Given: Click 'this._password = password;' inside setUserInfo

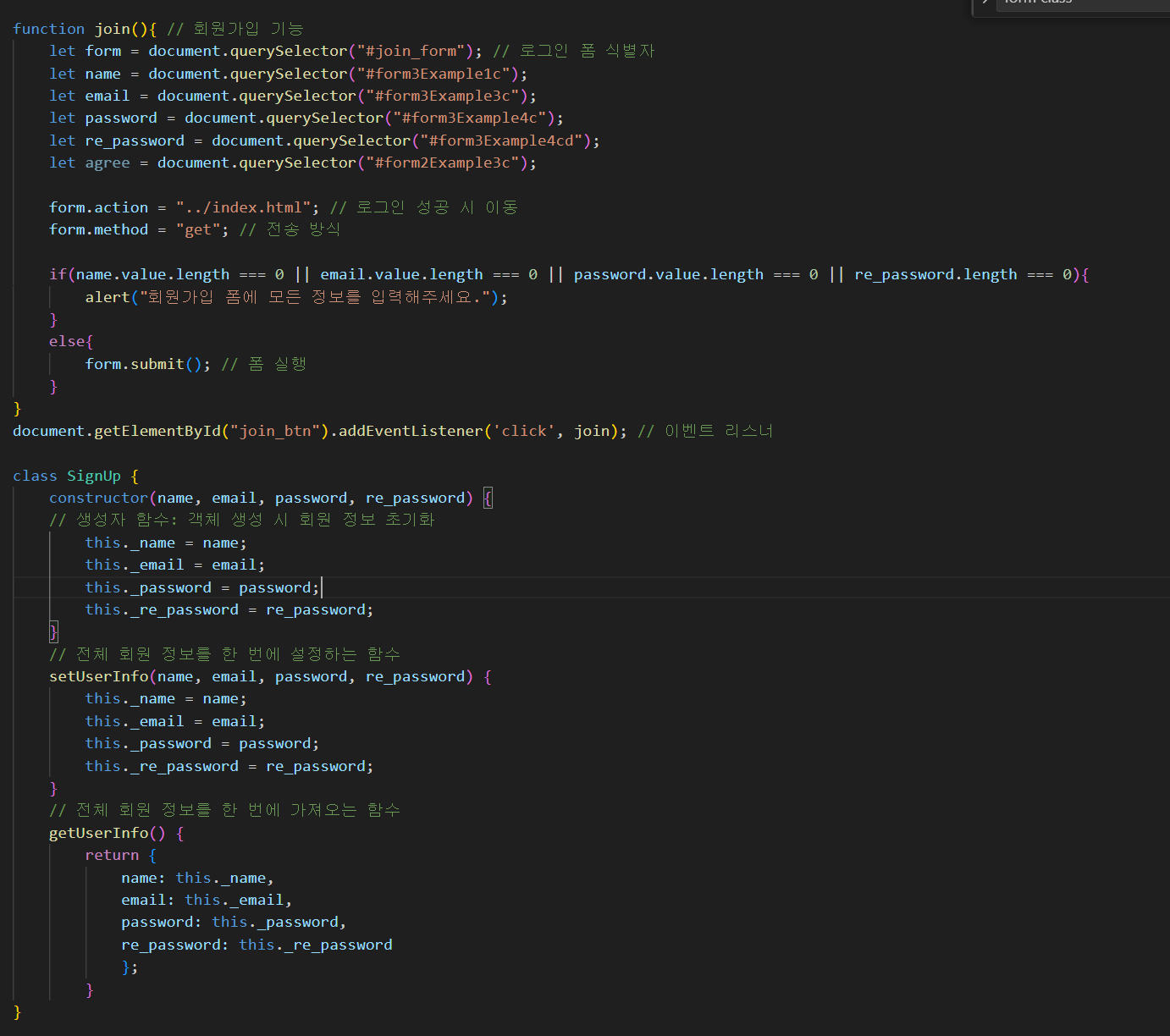Looking at the screenshot, I should tap(202, 743).
